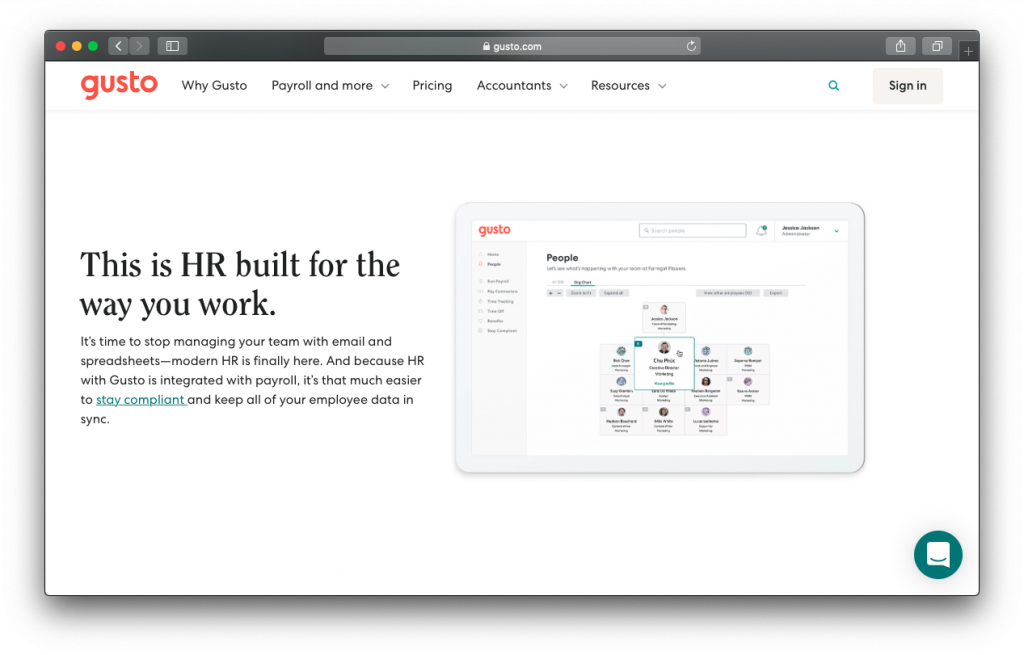Show the Safari tab overview
Screen dimensions: 1024x655
pos(937,46)
